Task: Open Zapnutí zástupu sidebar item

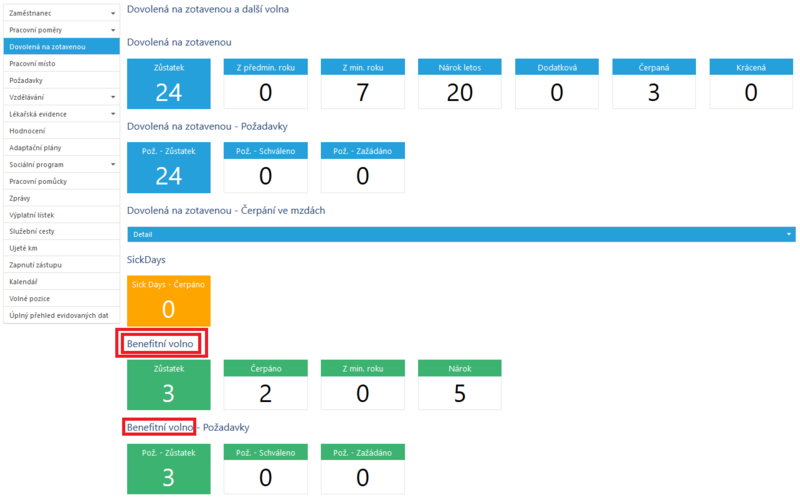Action: tap(61, 265)
